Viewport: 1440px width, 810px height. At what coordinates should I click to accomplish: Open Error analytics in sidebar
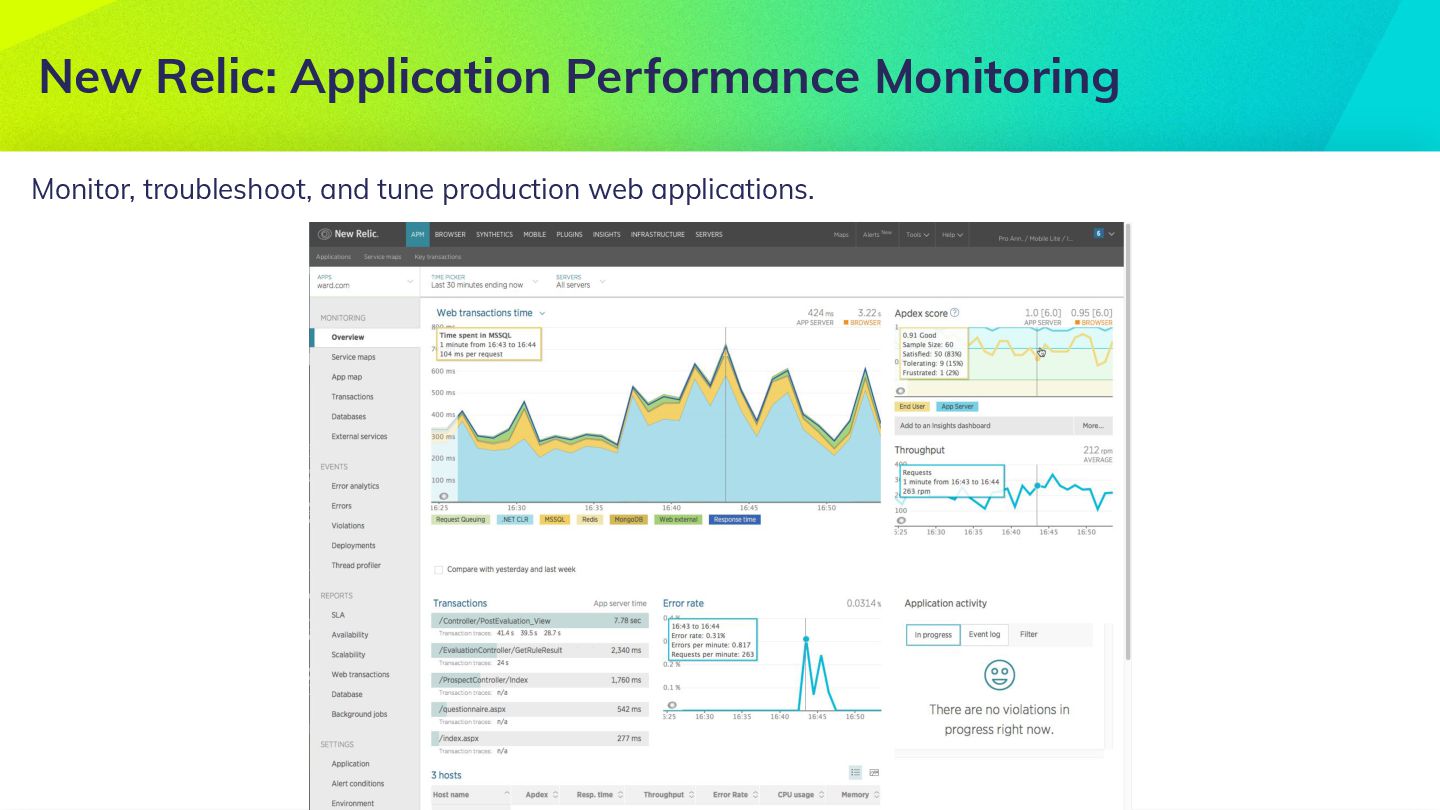pos(355,486)
